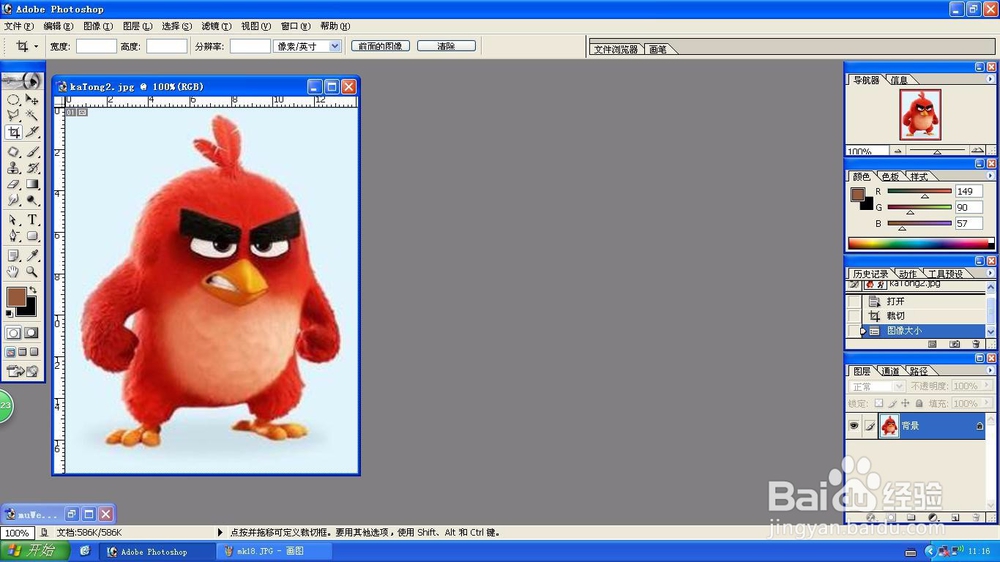
Task: Open the History panel flyout menu arrow
Action: coord(990,273)
